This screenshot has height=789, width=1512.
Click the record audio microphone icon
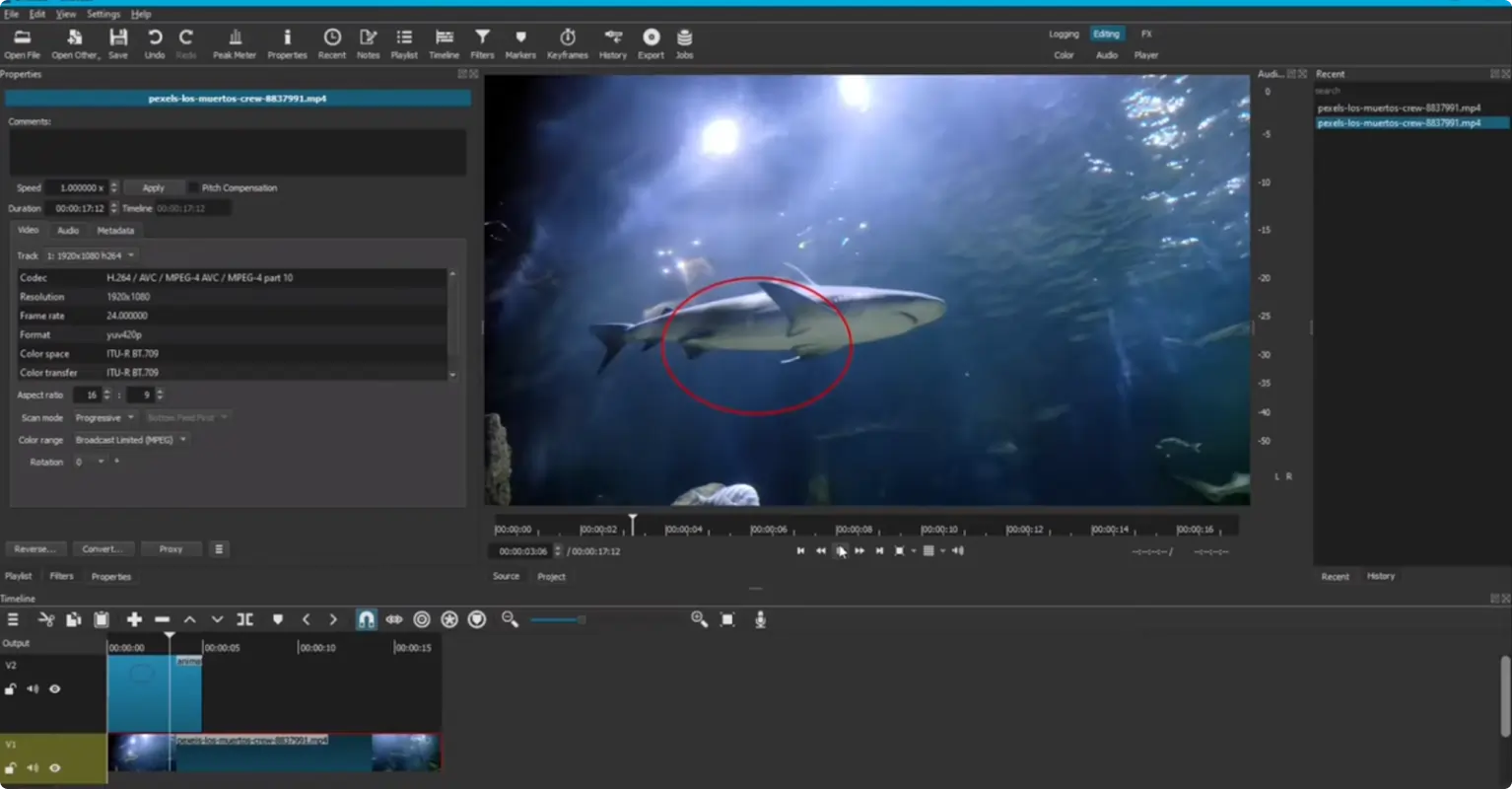click(760, 619)
